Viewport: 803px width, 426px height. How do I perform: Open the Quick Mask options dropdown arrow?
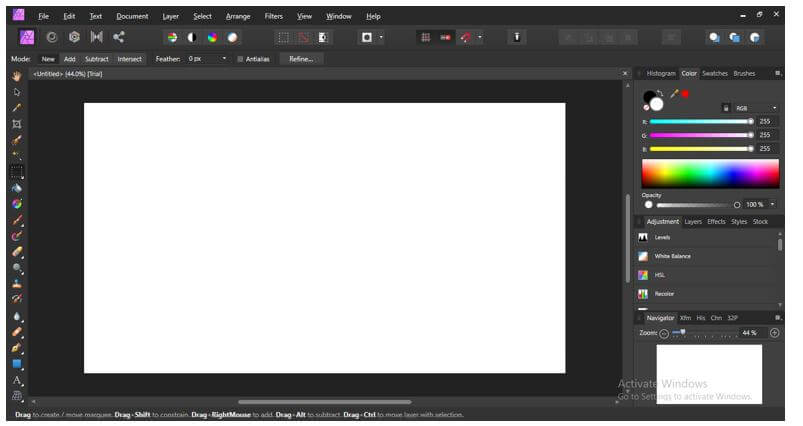point(381,37)
